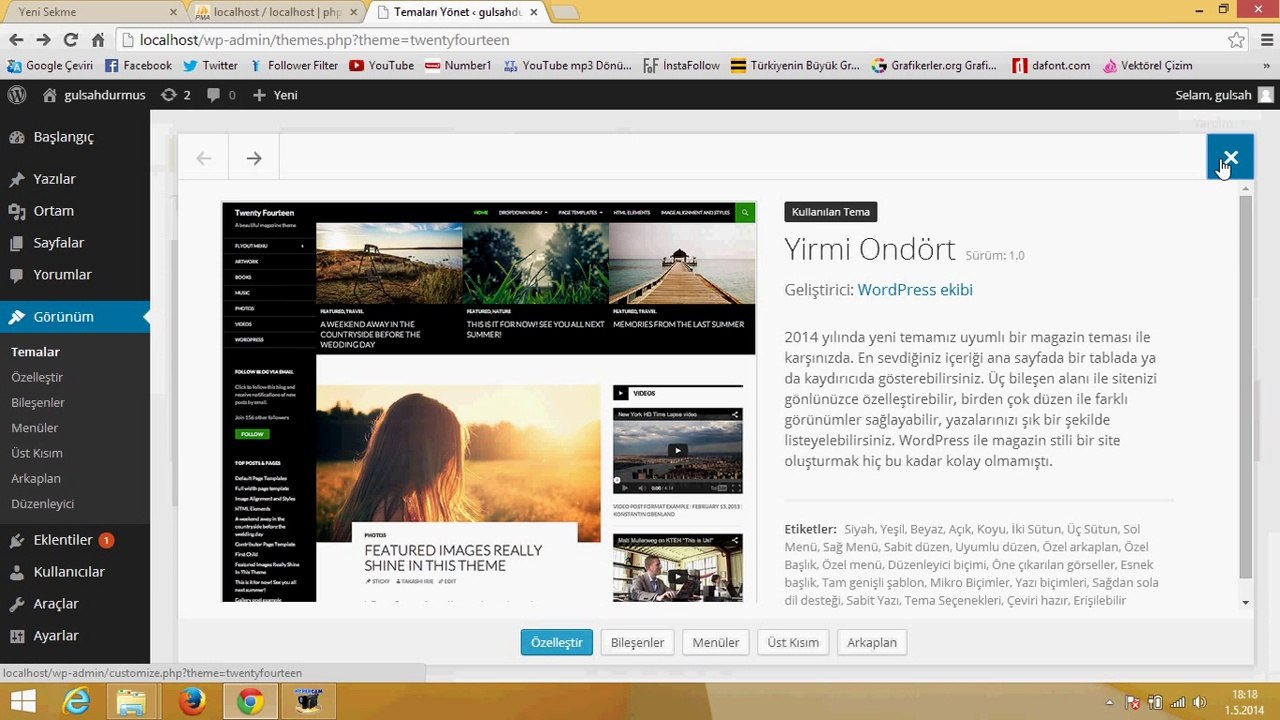Open the Özelleştir submenu item in the sidebar

click(37, 377)
